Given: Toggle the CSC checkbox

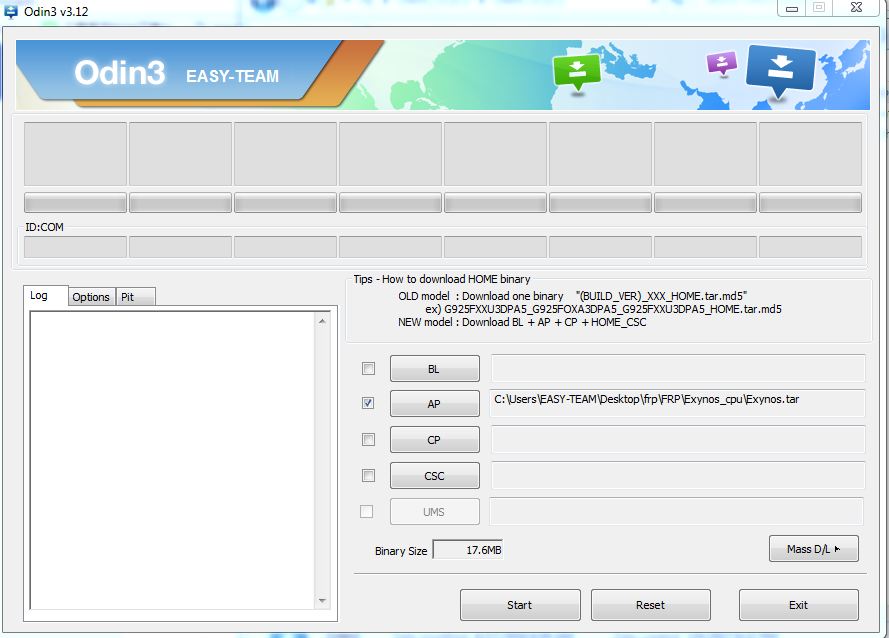Looking at the screenshot, I should pyautogui.click(x=369, y=475).
